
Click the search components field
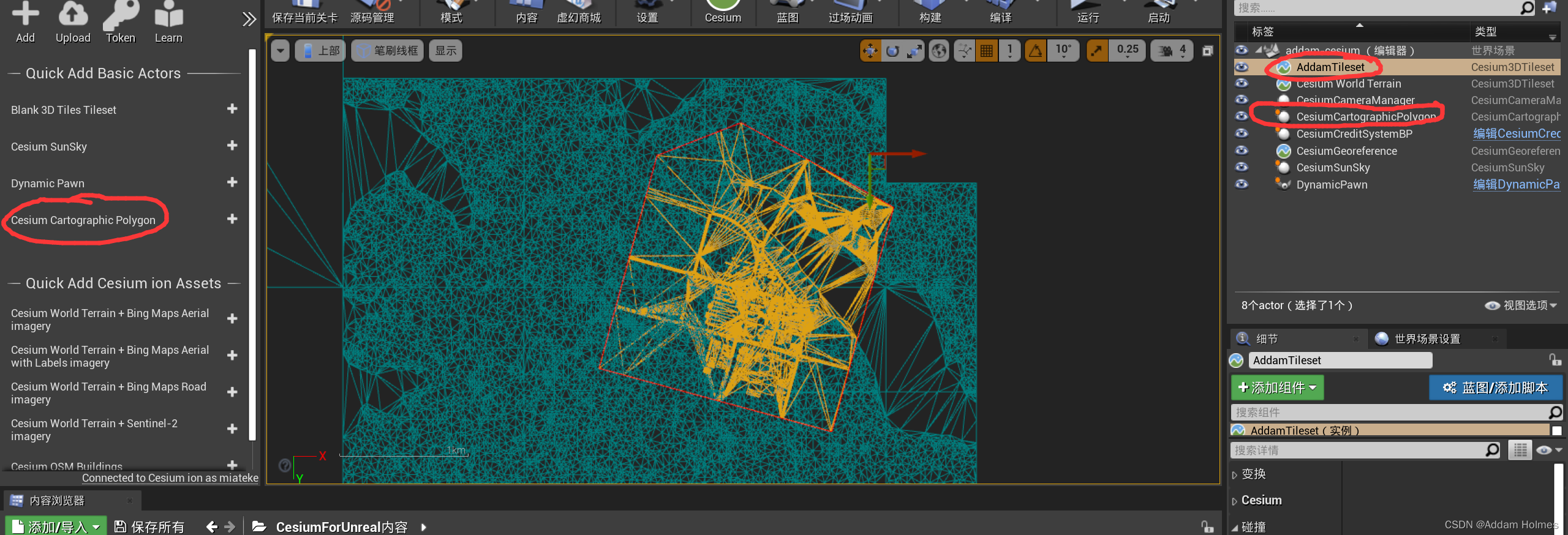1390,413
